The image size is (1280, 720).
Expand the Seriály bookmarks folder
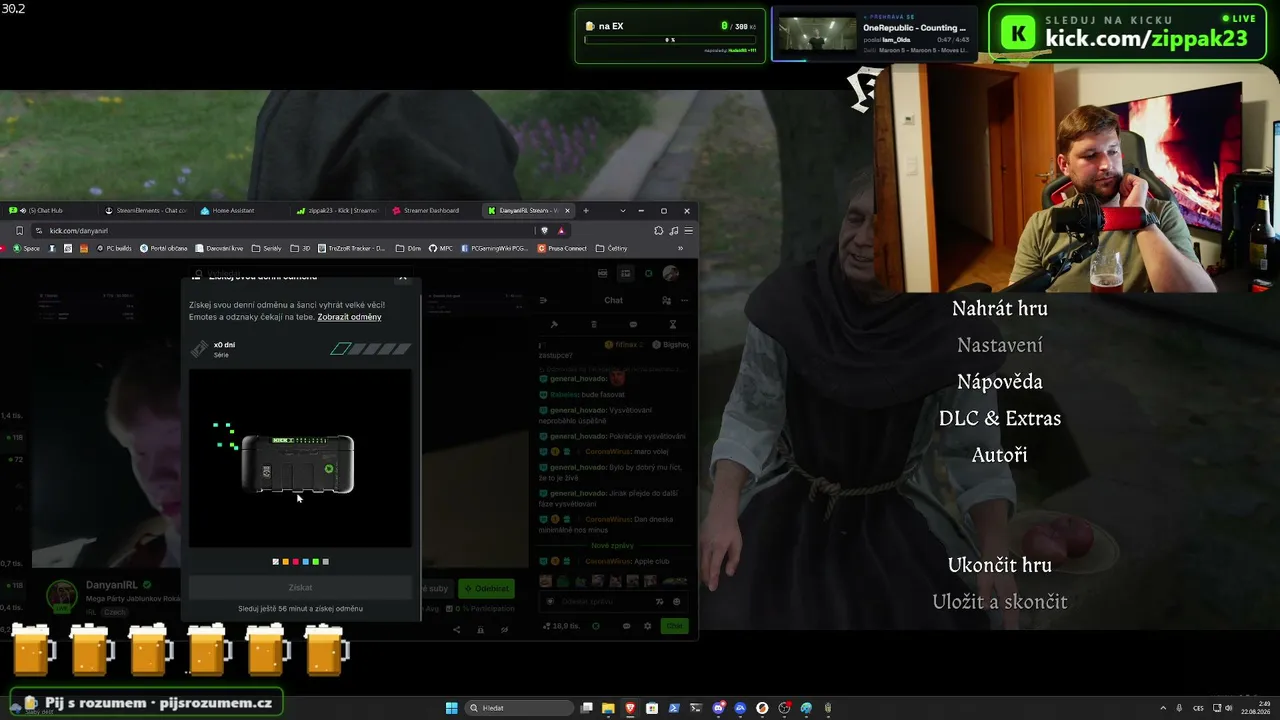267,248
